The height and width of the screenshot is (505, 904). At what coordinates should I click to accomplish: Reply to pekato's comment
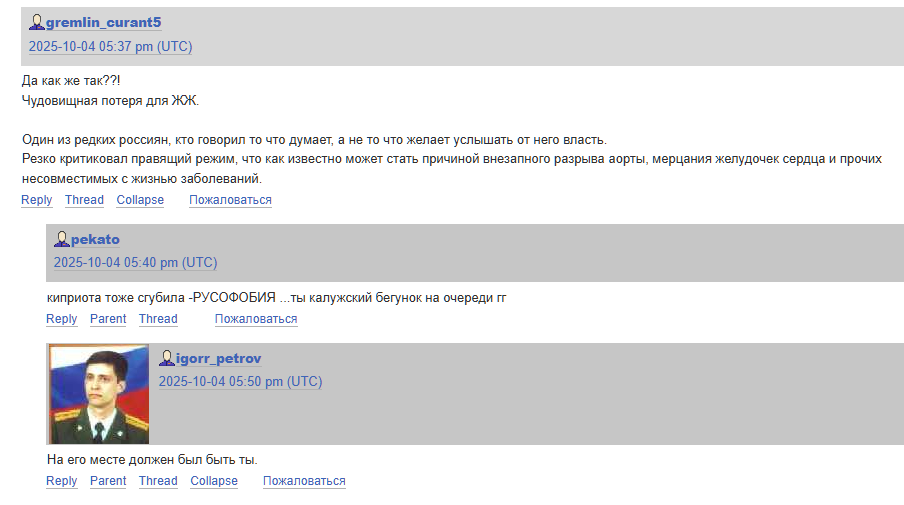click(62, 319)
